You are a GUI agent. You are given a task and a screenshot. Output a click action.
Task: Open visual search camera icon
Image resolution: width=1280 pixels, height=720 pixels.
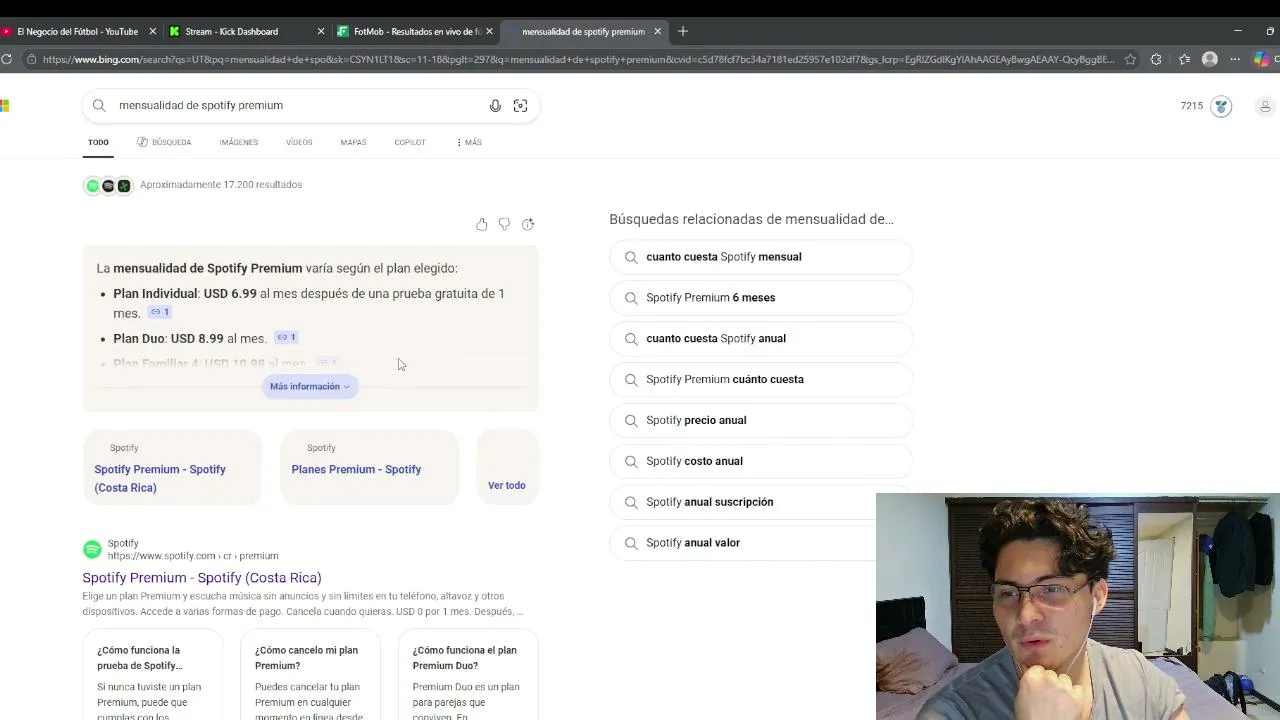tap(520, 105)
